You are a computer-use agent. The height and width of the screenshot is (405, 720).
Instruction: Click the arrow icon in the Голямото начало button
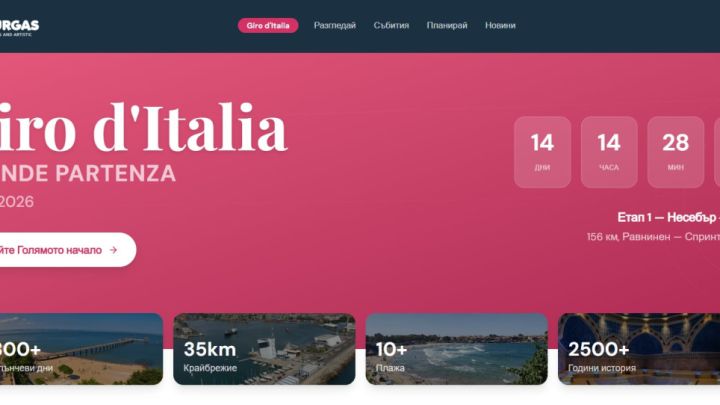(113, 250)
